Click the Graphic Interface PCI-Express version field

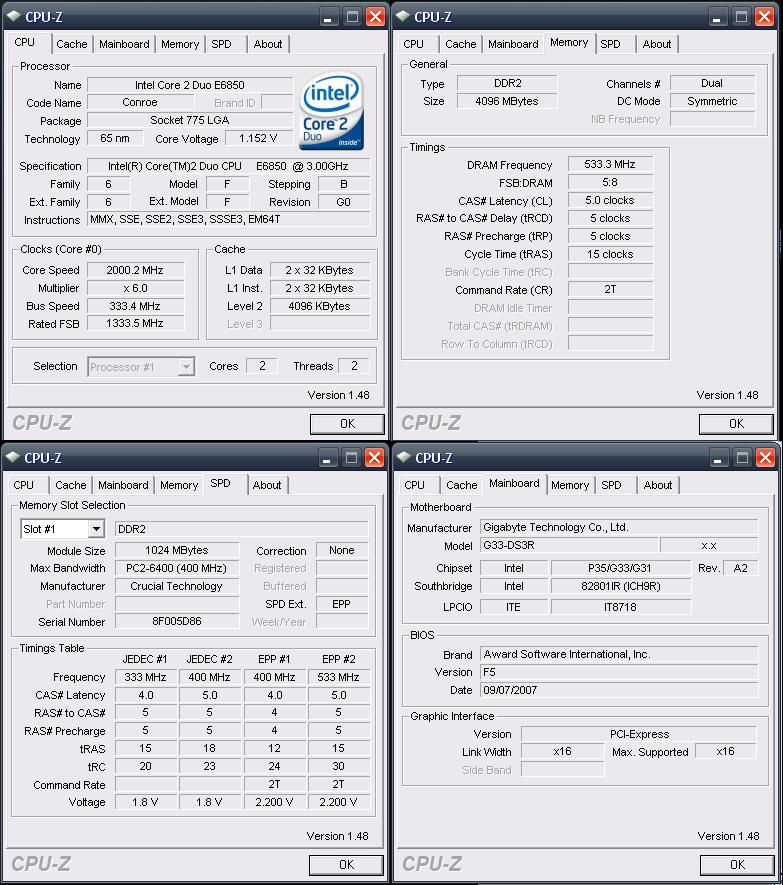[x=639, y=734]
